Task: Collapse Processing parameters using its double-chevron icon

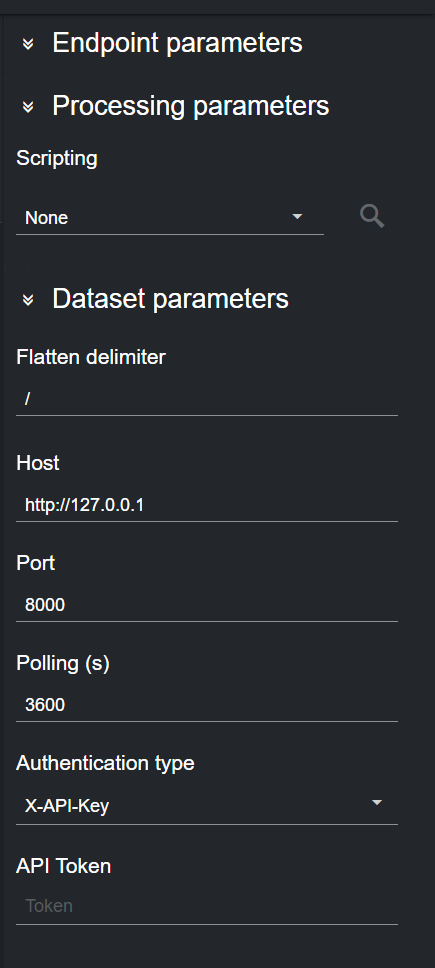Action: click(28, 107)
